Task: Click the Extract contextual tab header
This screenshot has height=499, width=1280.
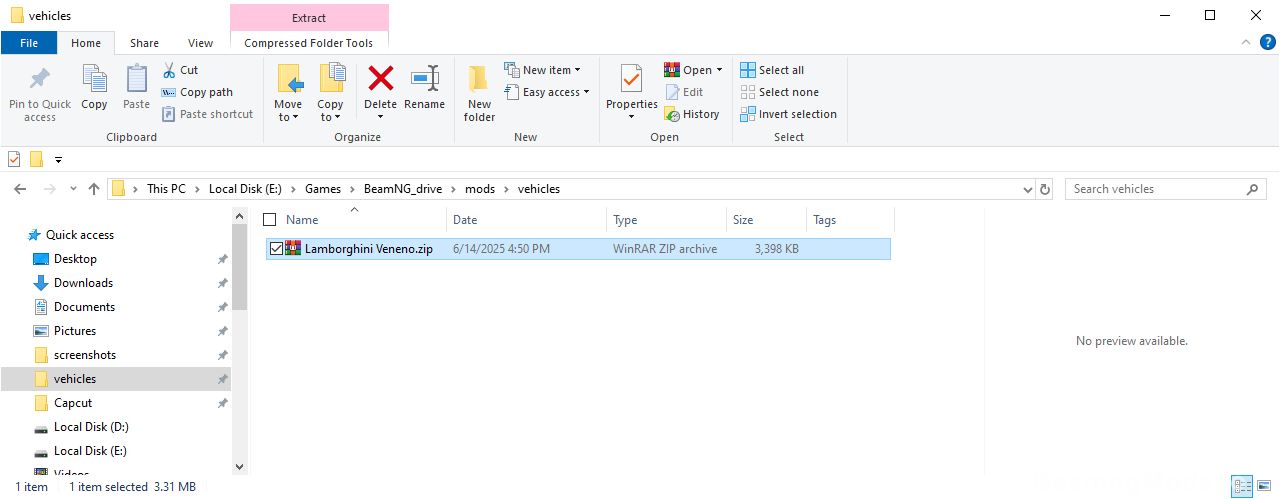Action: pyautogui.click(x=309, y=18)
